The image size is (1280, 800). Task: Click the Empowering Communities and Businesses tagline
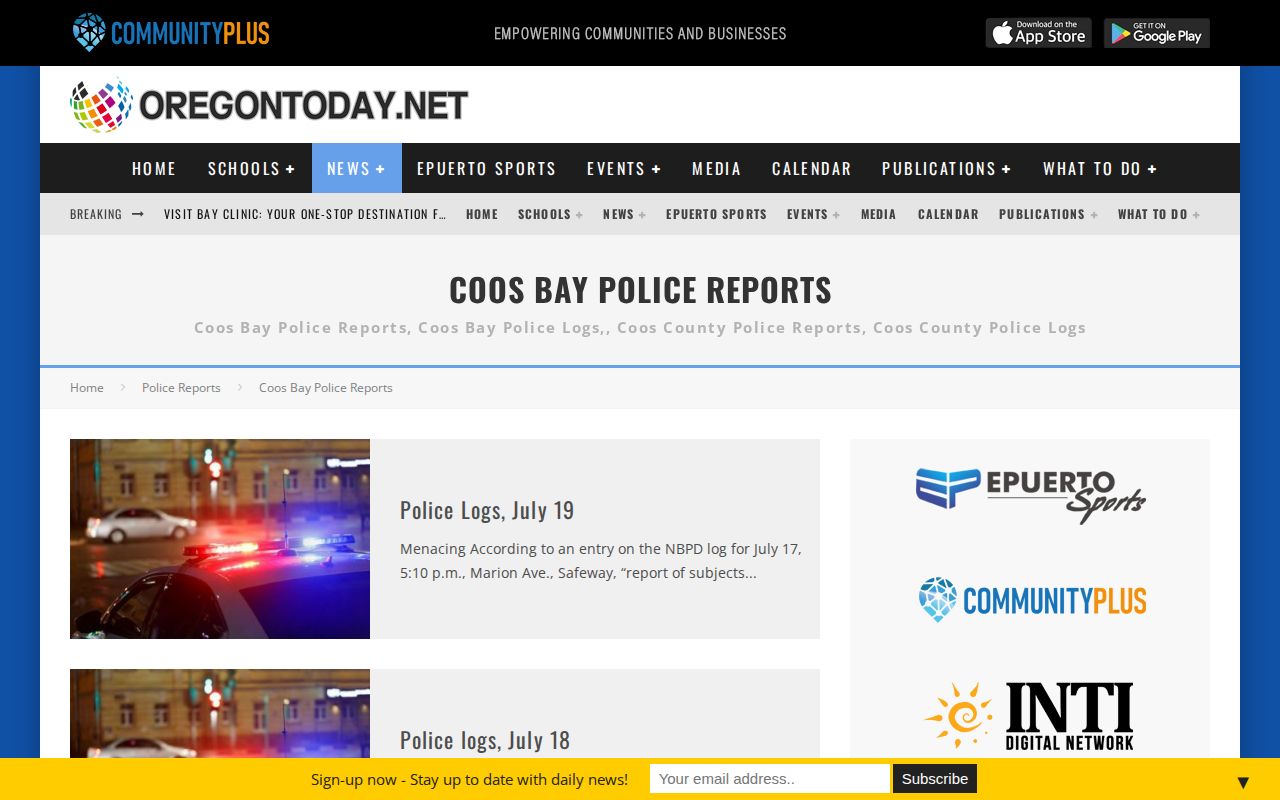coord(640,33)
